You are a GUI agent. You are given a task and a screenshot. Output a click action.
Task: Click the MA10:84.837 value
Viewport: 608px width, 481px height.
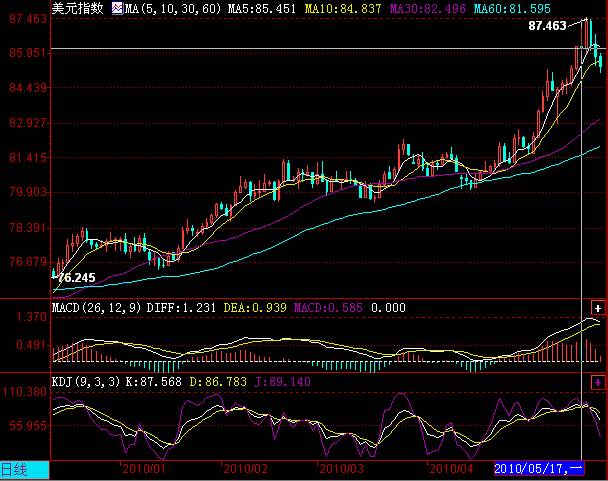[x=343, y=9]
